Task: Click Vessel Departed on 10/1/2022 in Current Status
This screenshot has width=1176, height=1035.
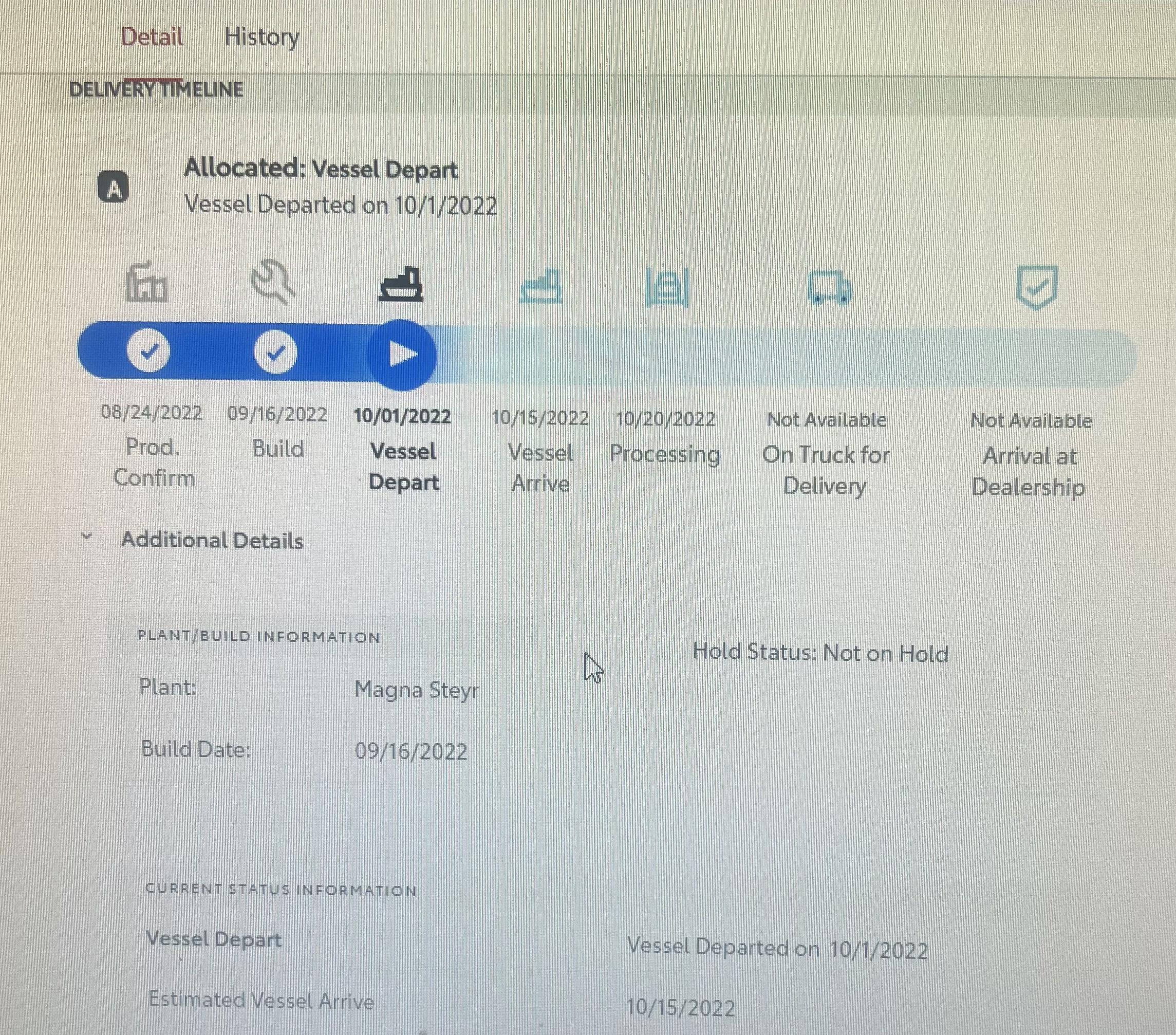Action: (x=777, y=948)
